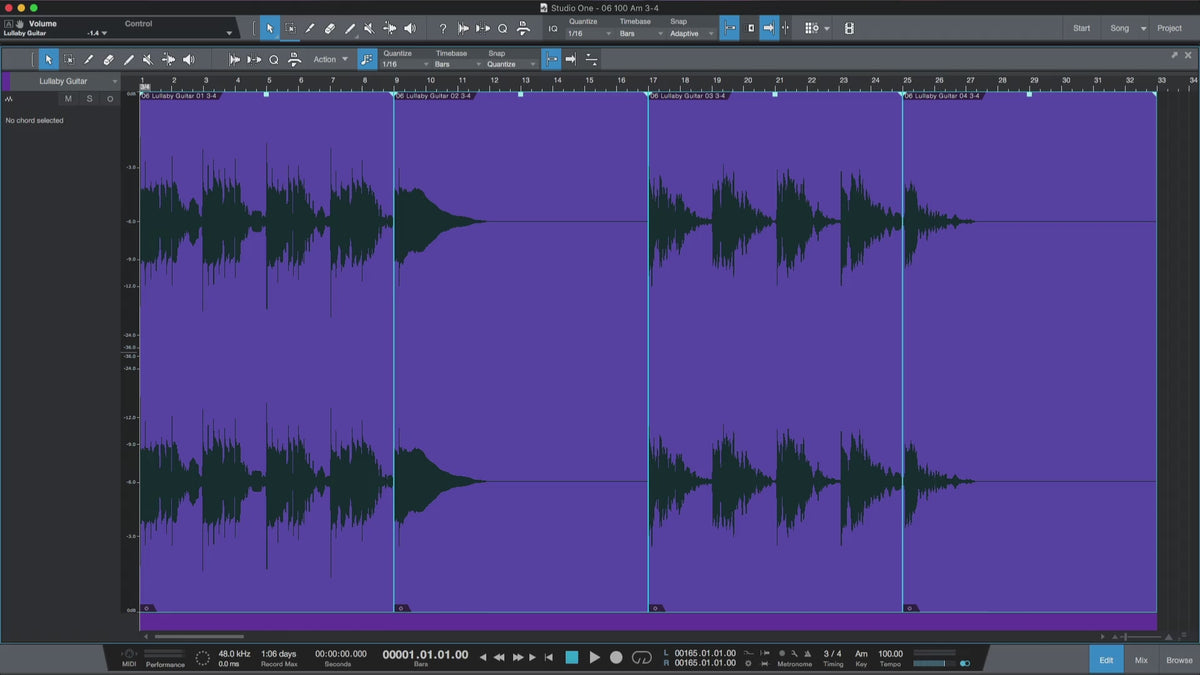Viewport: 1200px width, 675px height.
Task: Switch to the Mix view
Action: 1141,660
